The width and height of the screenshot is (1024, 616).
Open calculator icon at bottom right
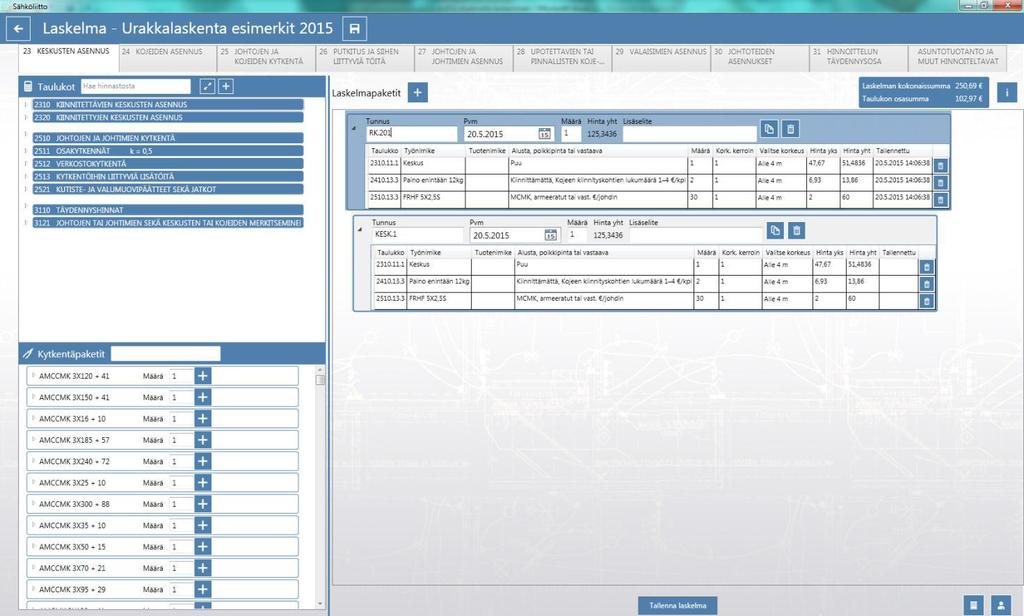pyautogui.click(x=973, y=605)
